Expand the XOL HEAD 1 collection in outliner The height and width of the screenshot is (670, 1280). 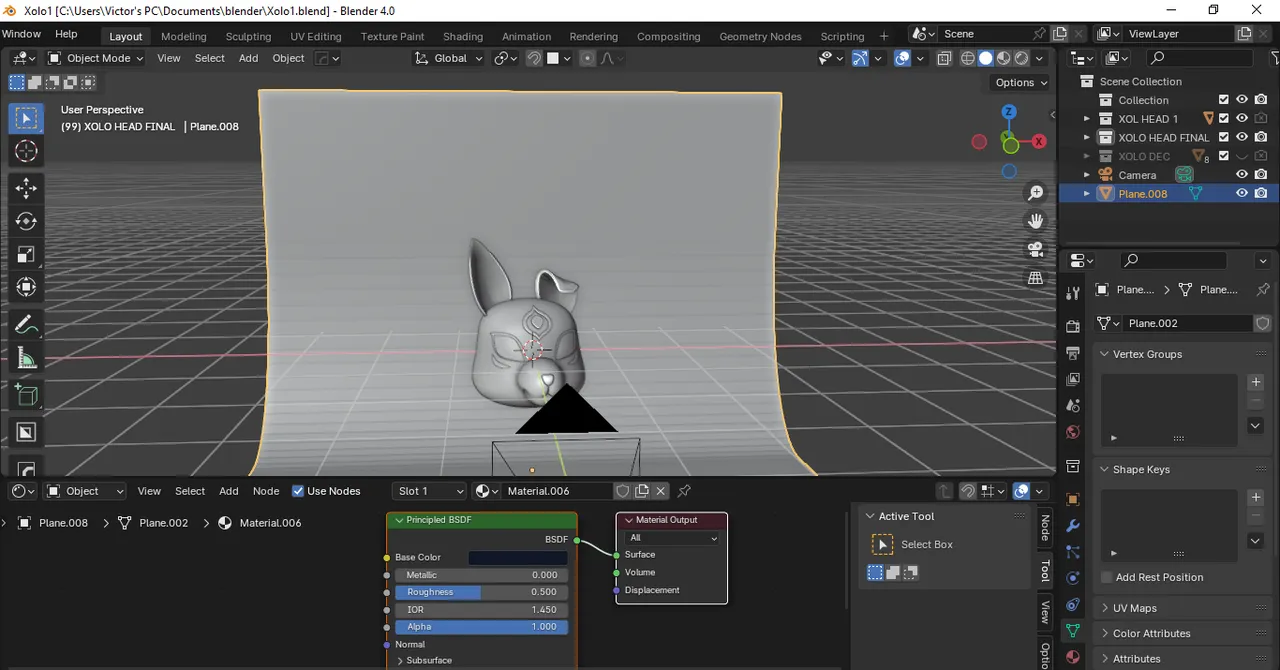tap(1087, 118)
